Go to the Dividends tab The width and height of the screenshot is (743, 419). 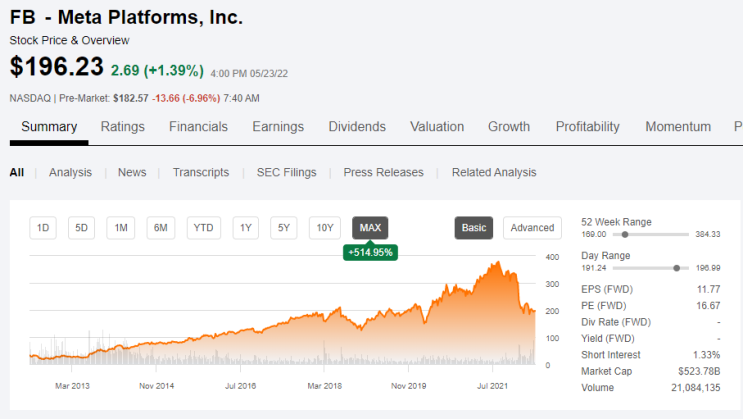pyautogui.click(x=357, y=127)
